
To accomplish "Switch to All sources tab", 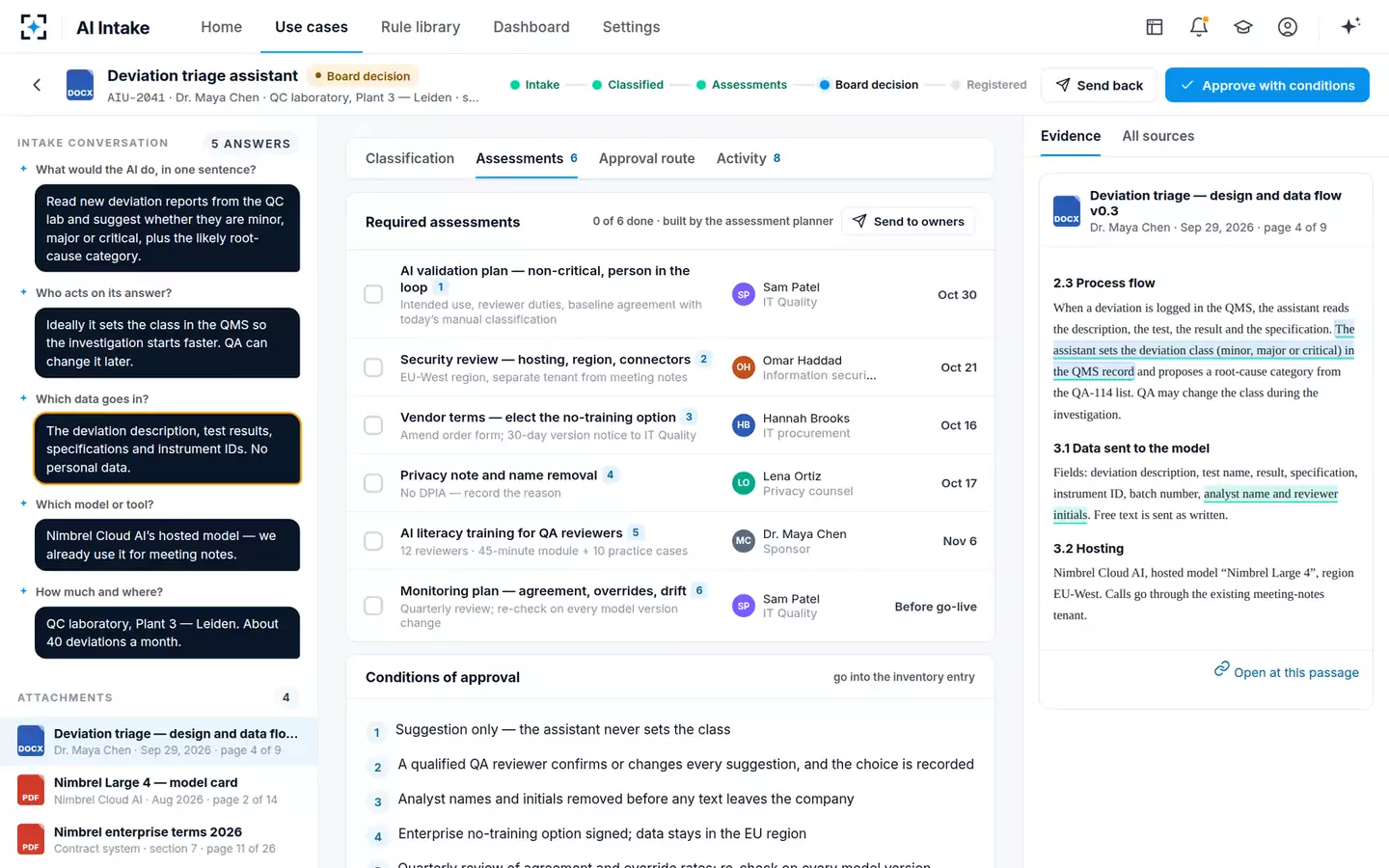I will [x=1157, y=136].
